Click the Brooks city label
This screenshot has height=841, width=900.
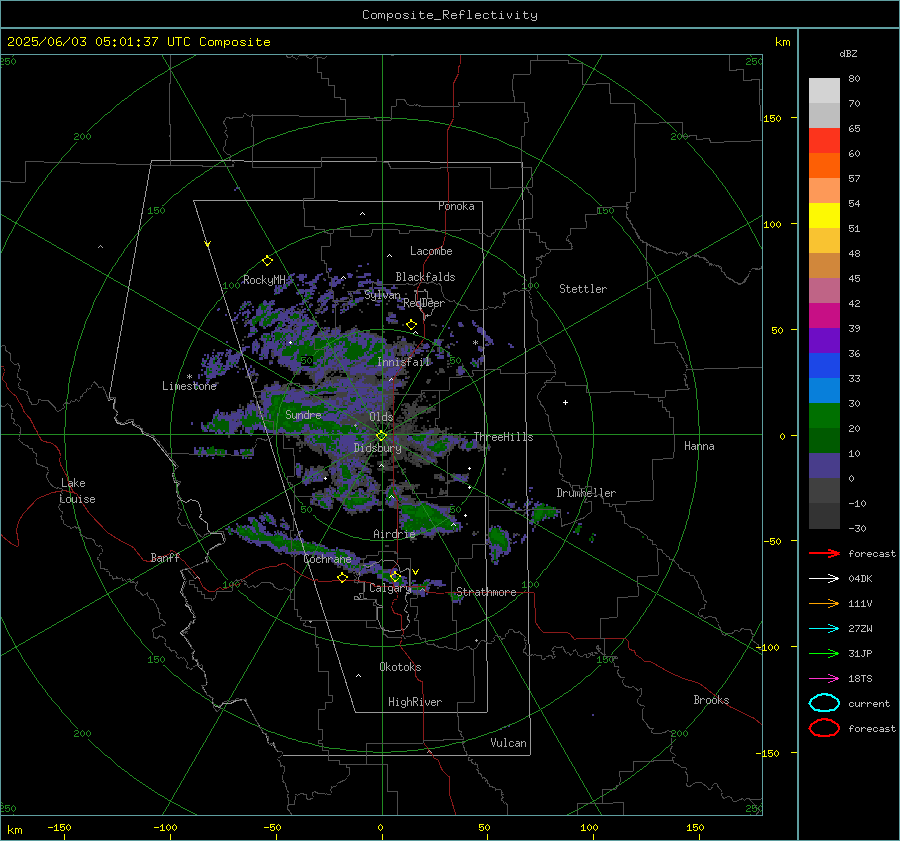[x=711, y=700]
